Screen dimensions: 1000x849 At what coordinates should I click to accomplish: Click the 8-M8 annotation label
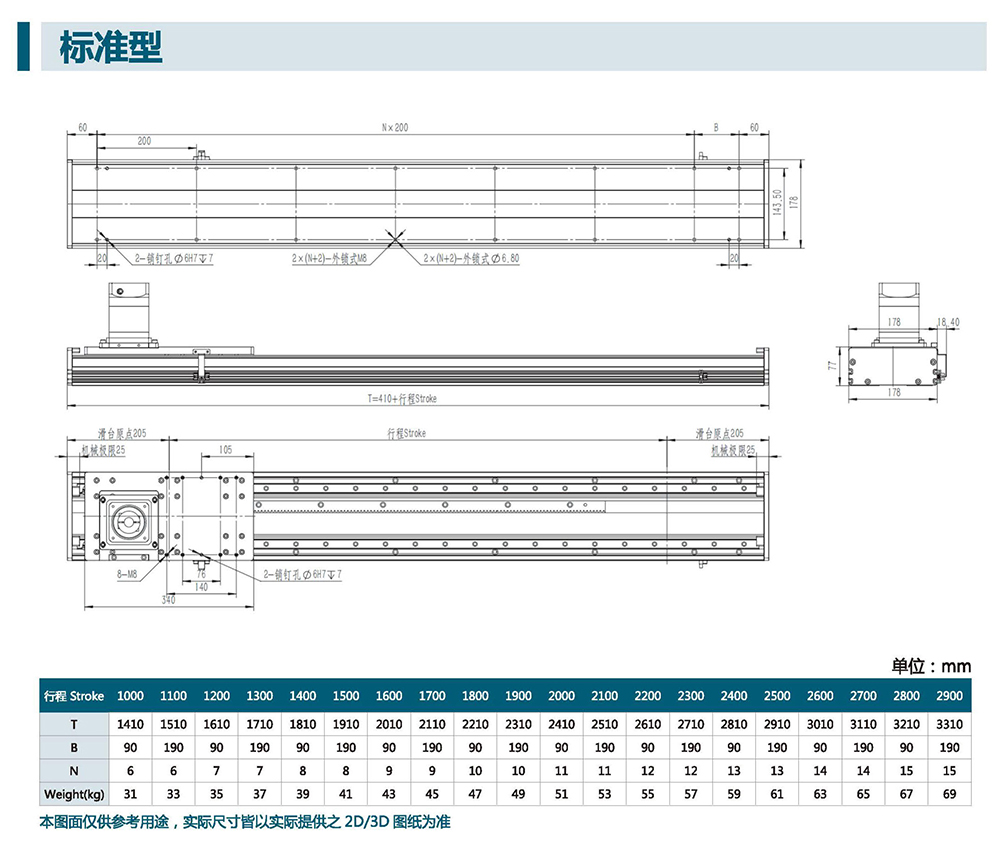tap(127, 575)
